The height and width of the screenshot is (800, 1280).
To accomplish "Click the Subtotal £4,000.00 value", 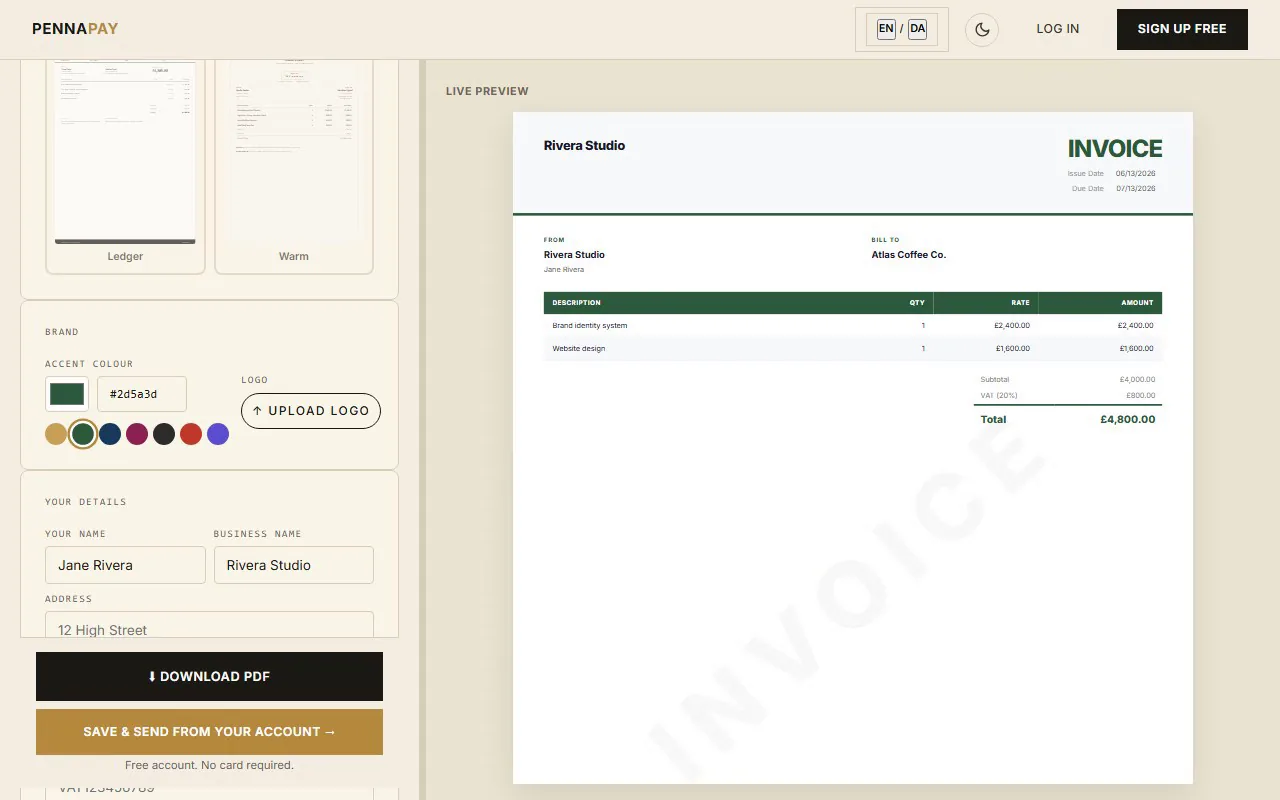I will [1138, 380].
